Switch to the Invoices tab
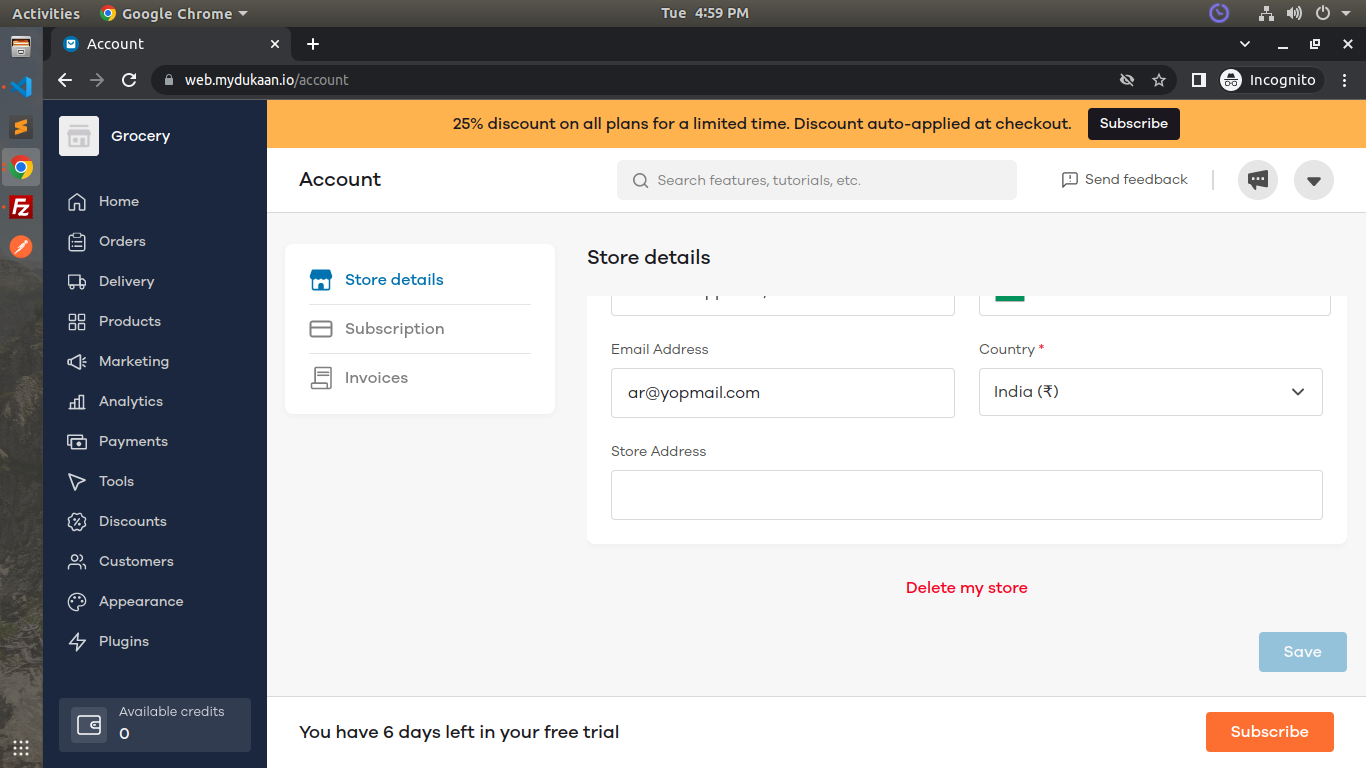The width and height of the screenshot is (1366, 768). pos(376,378)
